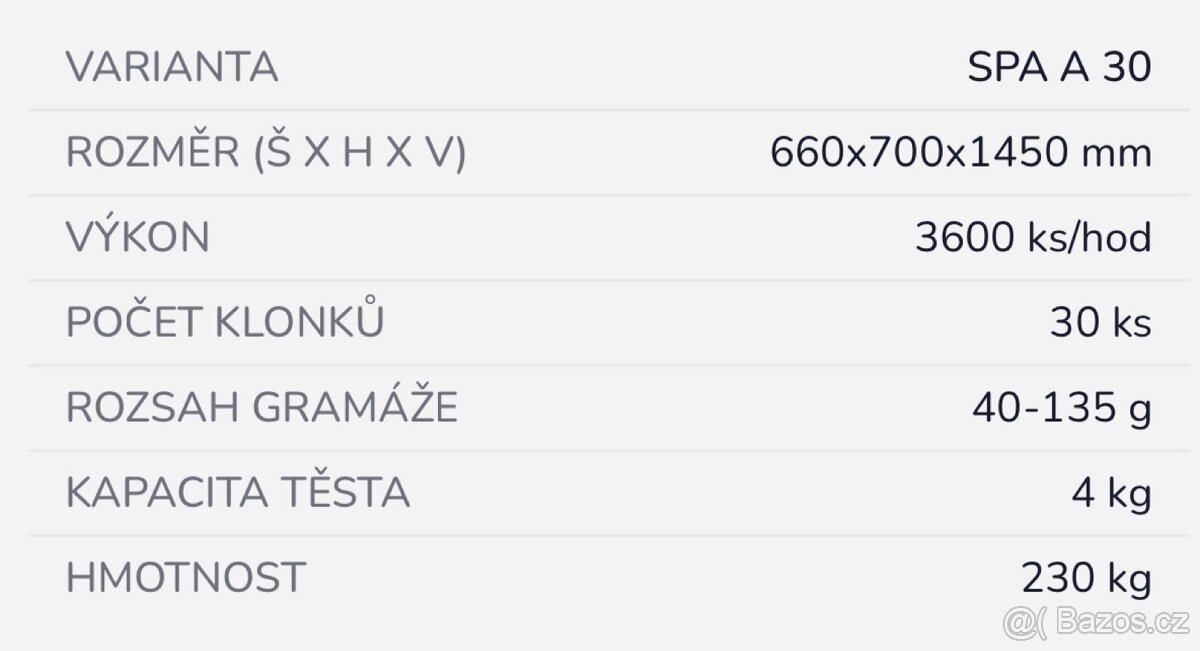Select the 4 kg value
This screenshot has width=1200, height=651.
pos(1109,493)
